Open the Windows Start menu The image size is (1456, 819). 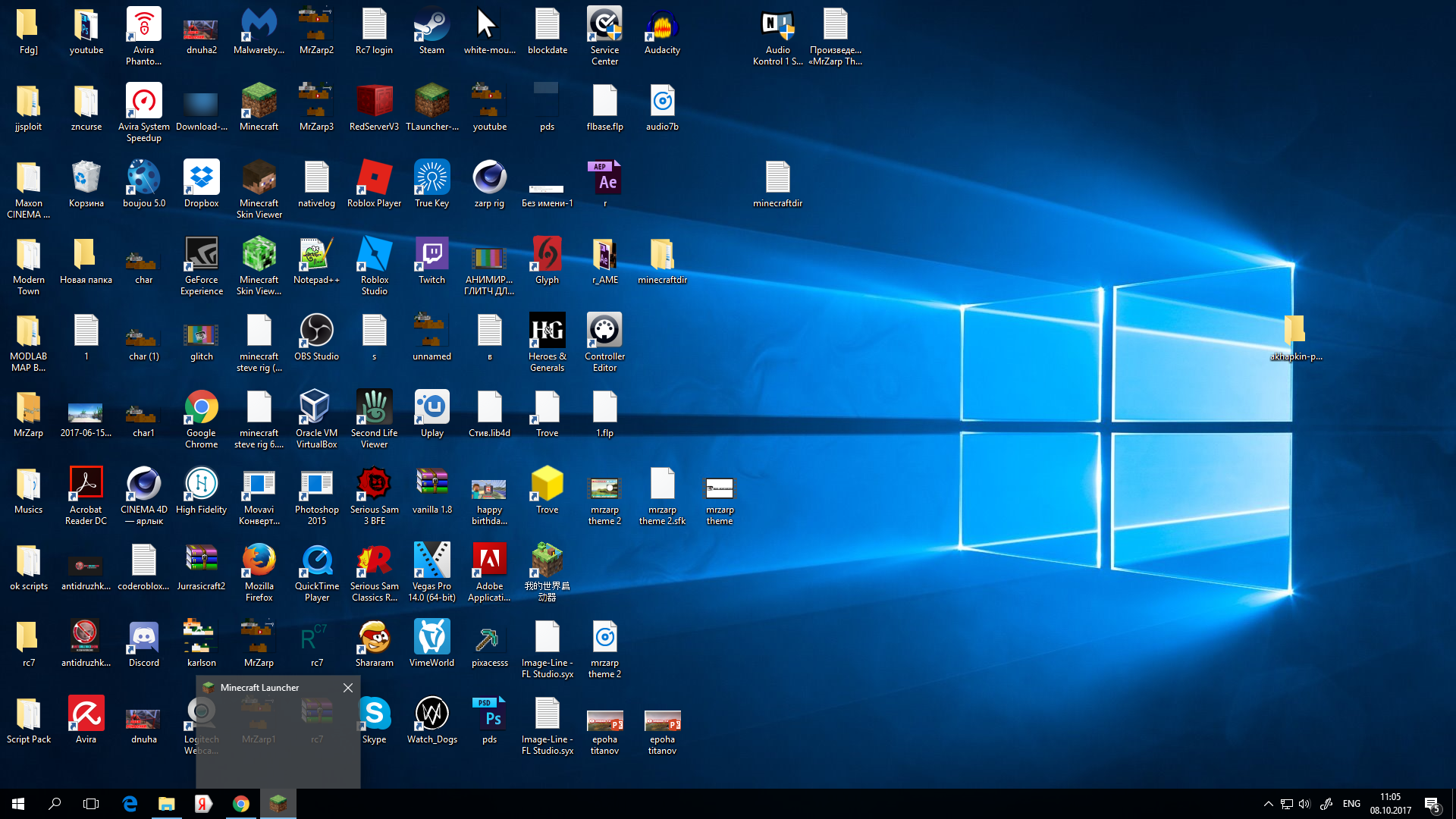coord(18,804)
